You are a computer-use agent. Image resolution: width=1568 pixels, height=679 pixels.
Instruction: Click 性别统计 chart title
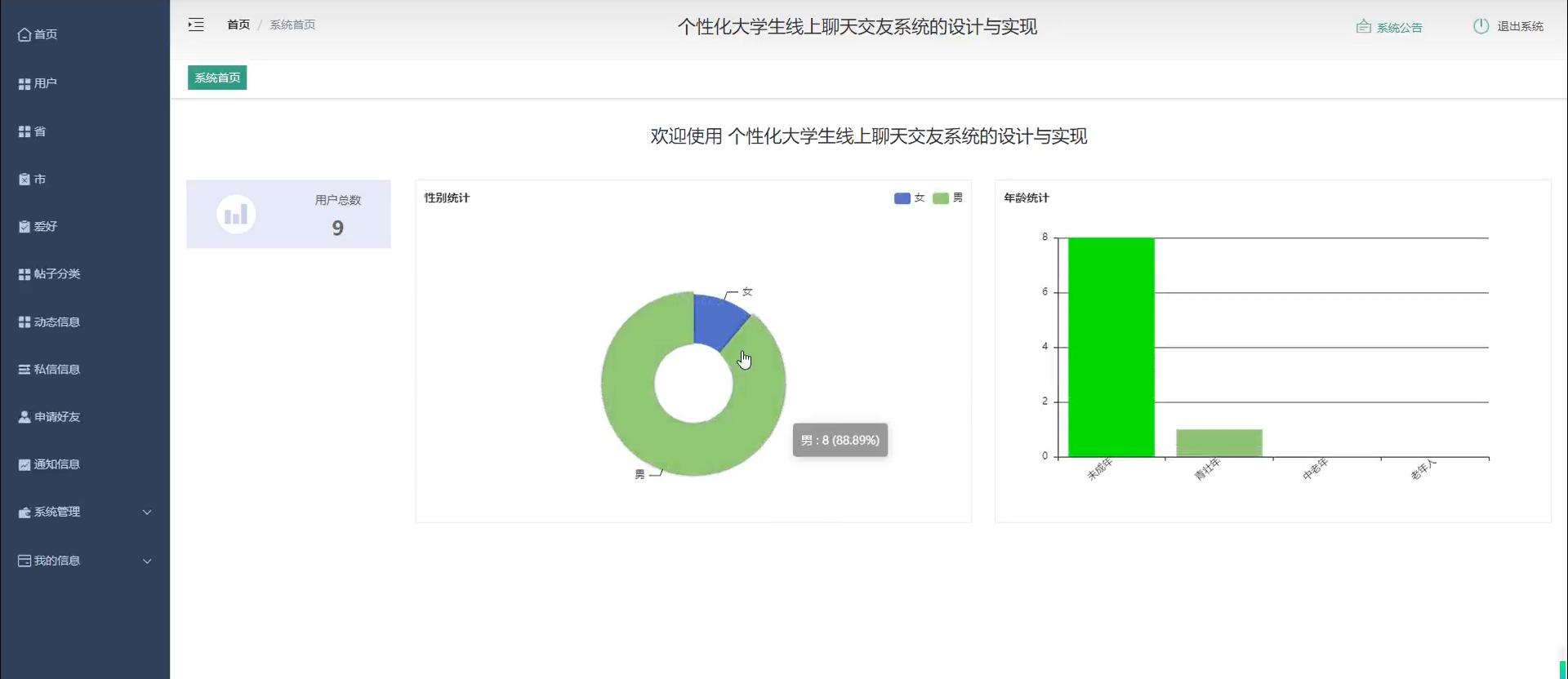click(447, 197)
